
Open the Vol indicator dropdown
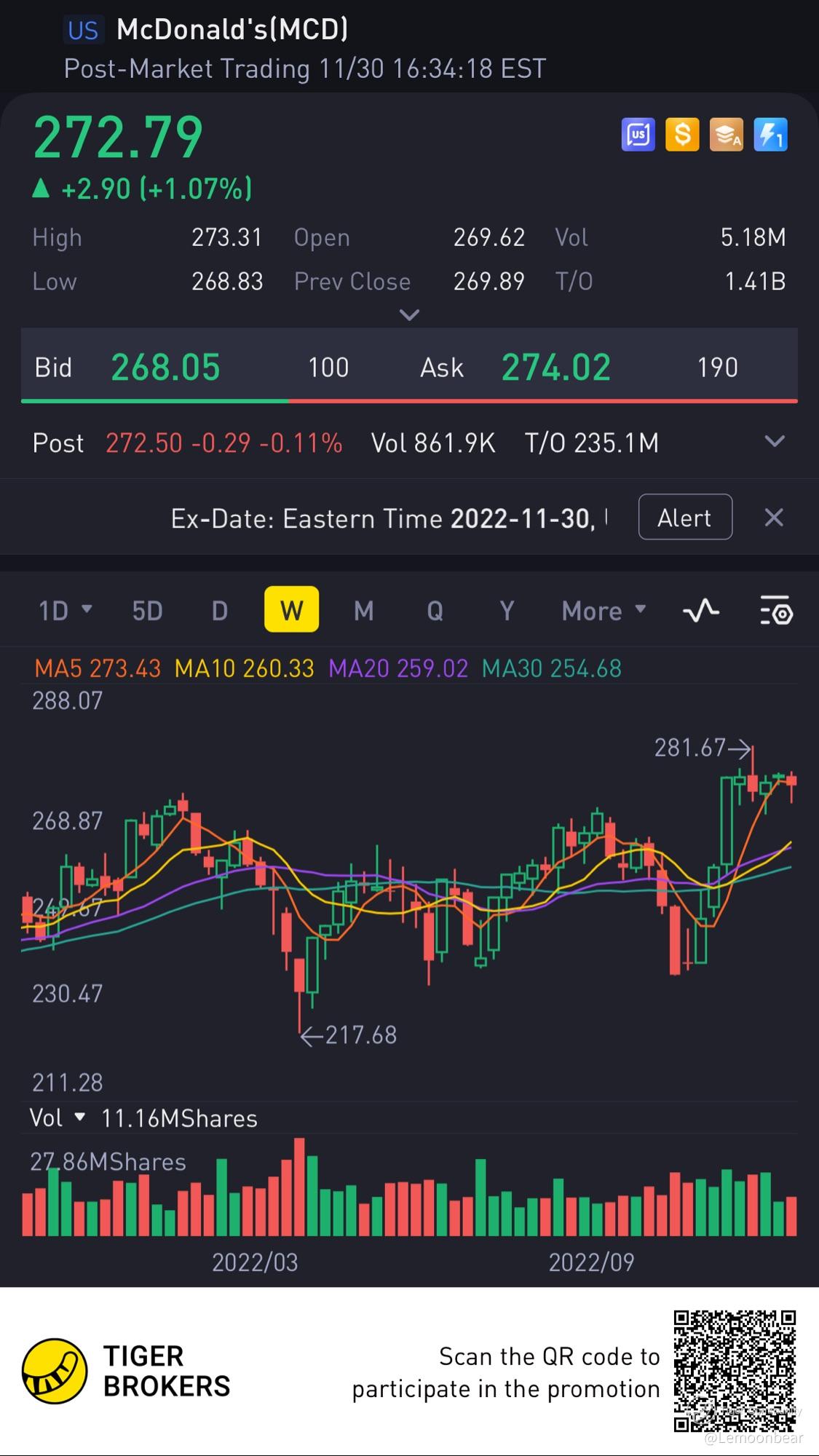tap(58, 1117)
